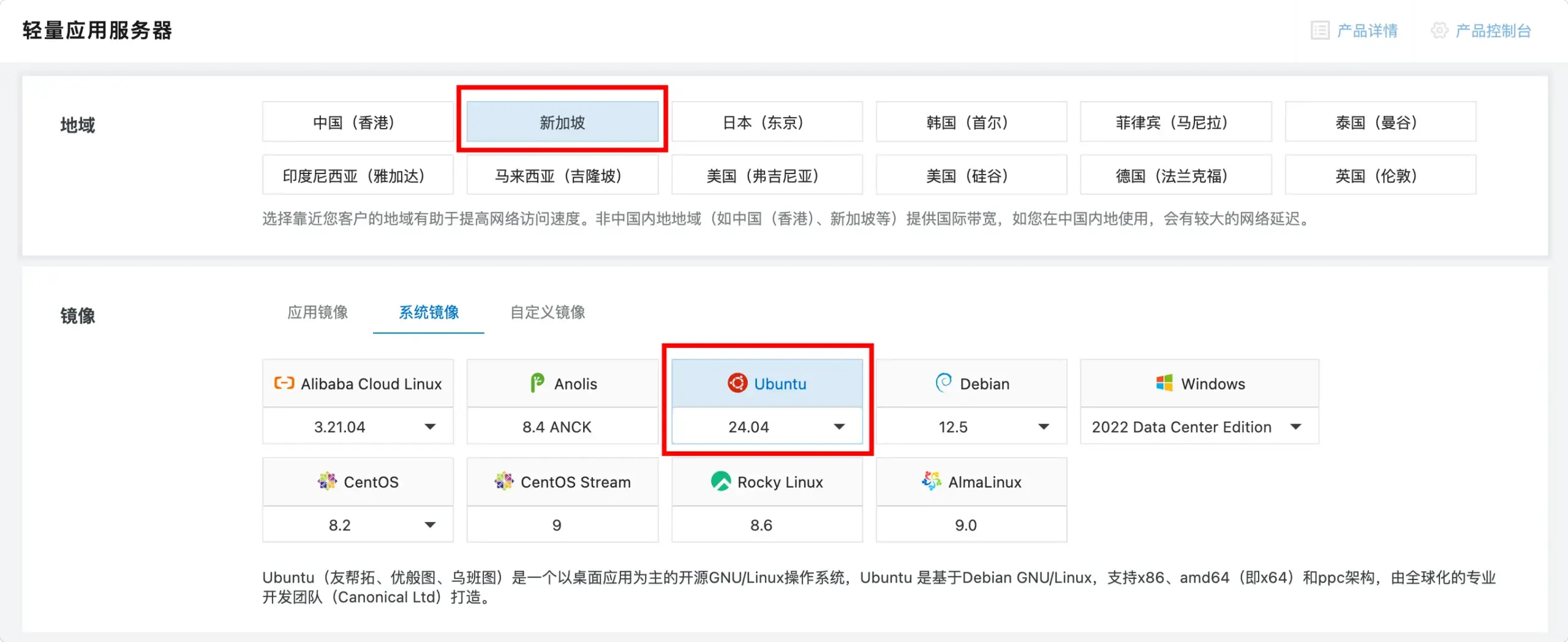
Task: Click CentOS Stream version 9
Action: (x=562, y=524)
